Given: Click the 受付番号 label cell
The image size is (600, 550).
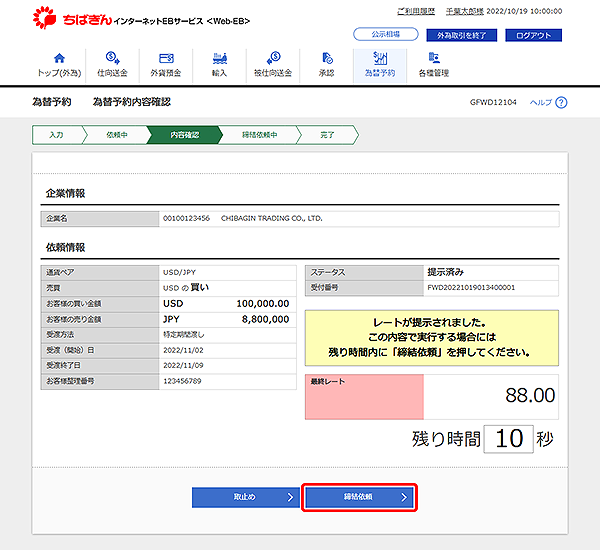Looking at the screenshot, I should click(364, 288).
